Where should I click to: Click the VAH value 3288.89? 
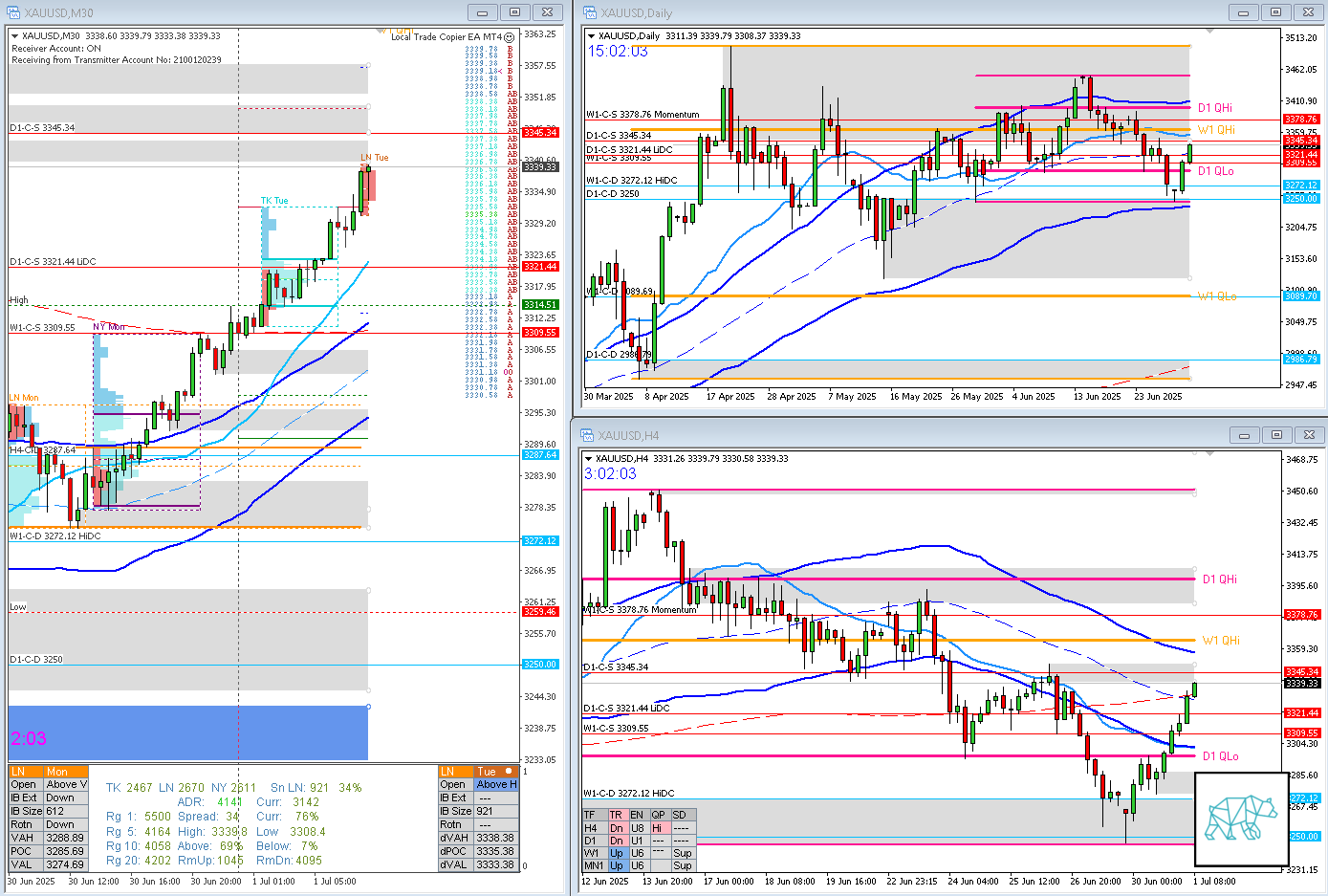point(66,838)
